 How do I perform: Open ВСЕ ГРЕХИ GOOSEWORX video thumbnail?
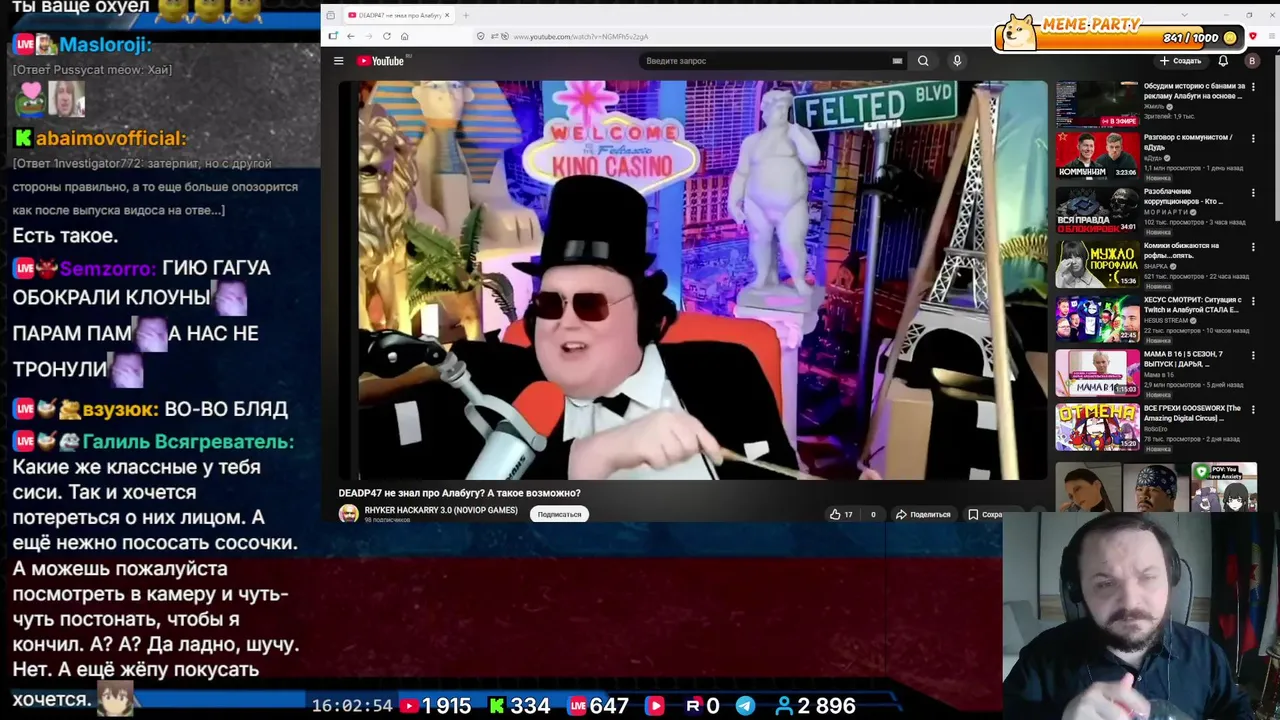coord(1097,426)
